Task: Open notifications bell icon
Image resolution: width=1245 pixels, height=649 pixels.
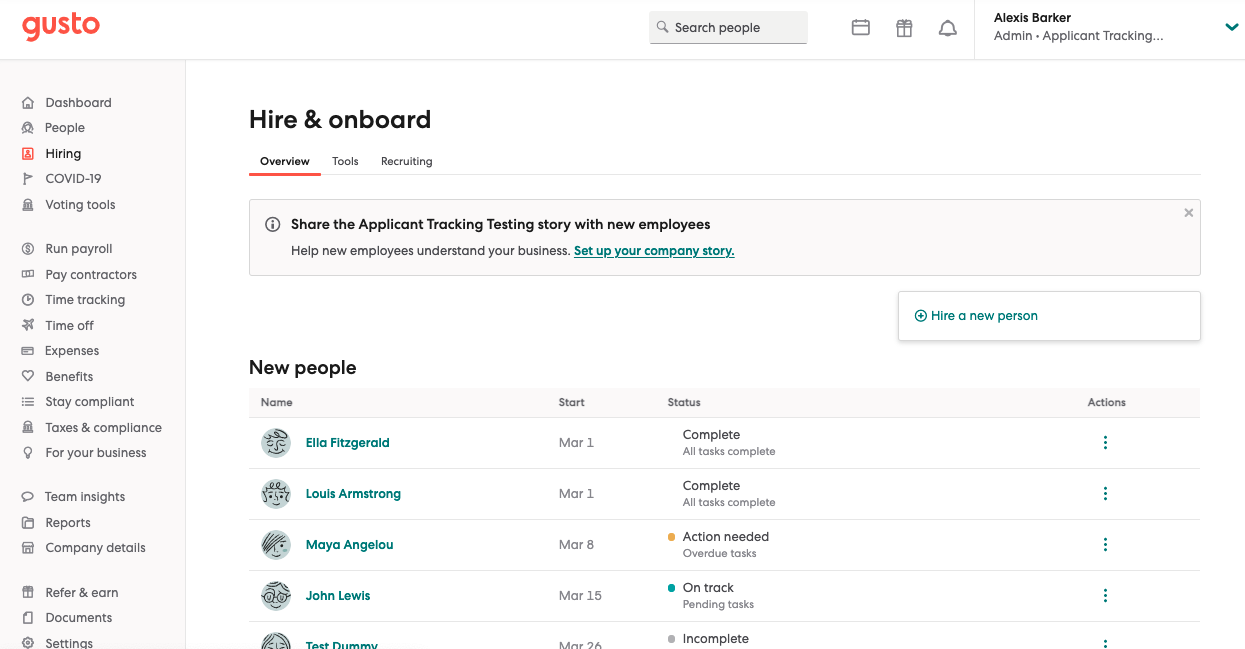Action: tap(948, 28)
